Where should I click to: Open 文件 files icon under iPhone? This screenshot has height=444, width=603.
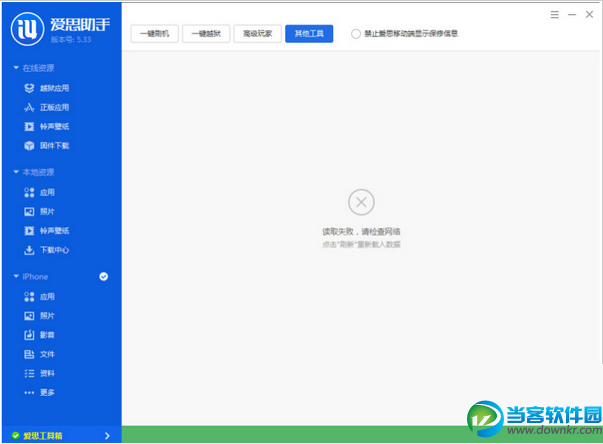click(x=29, y=354)
